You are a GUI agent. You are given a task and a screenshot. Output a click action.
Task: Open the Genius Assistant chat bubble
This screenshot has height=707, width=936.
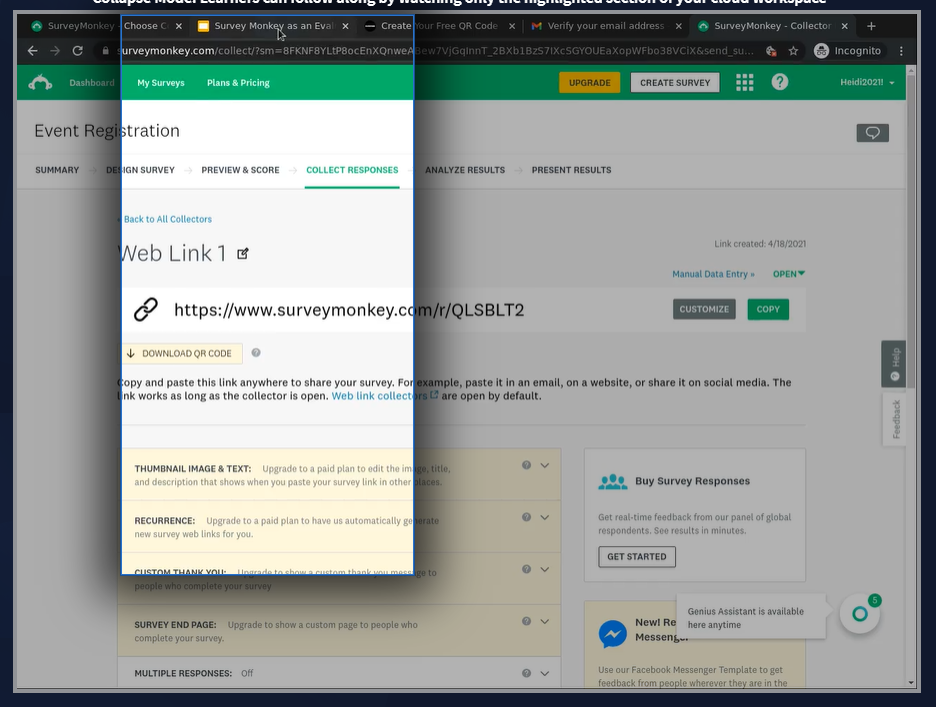click(860, 613)
